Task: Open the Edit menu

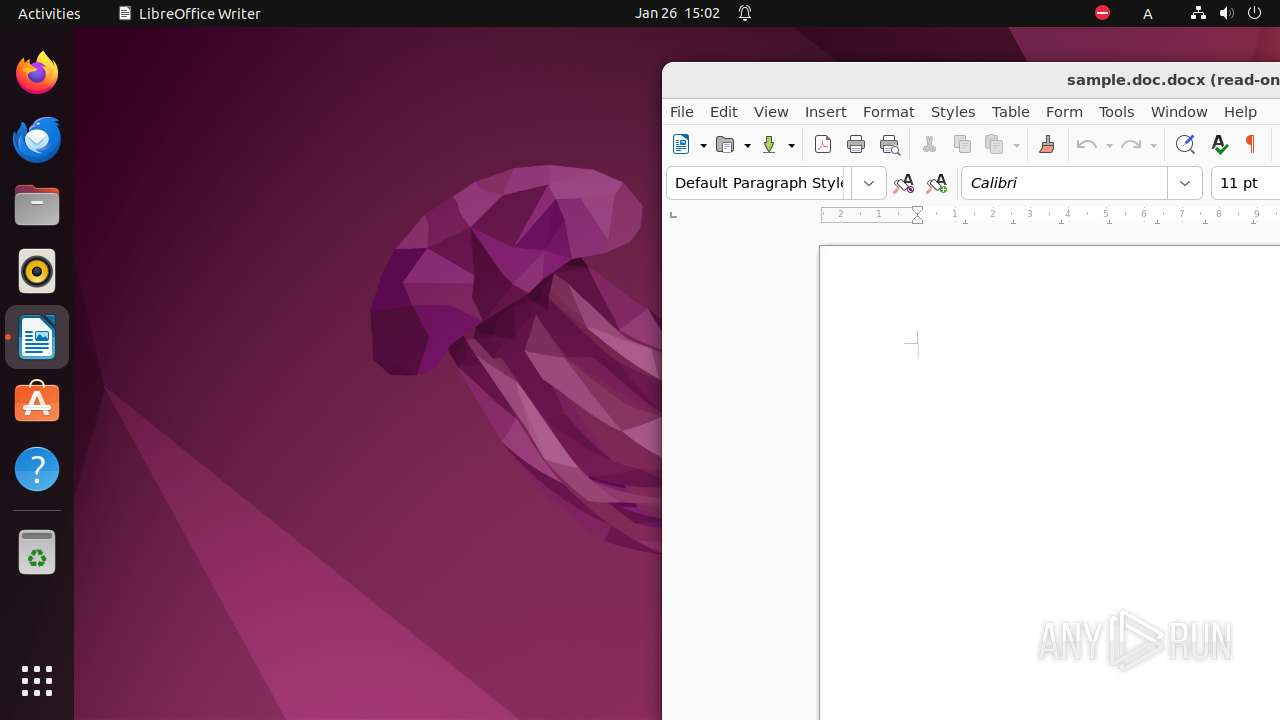Action: click(724, 112)
